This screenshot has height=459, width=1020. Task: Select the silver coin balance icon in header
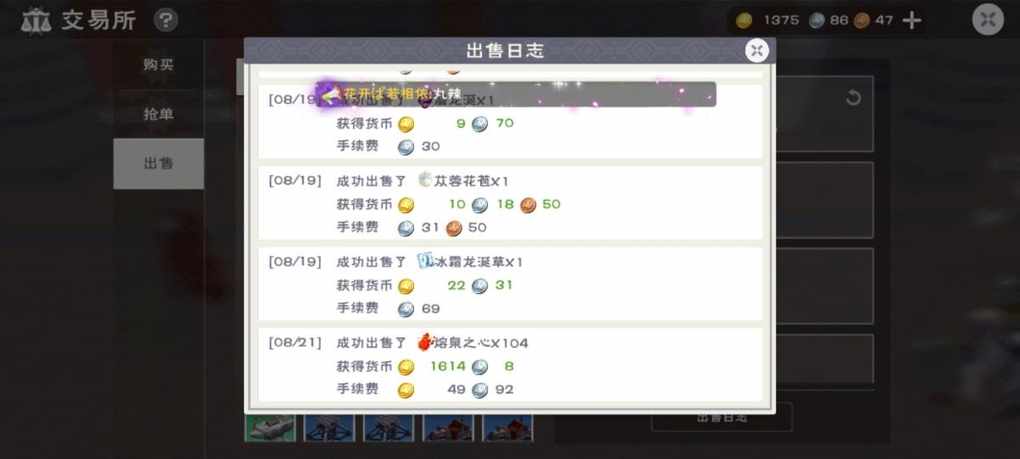point(817,21)
